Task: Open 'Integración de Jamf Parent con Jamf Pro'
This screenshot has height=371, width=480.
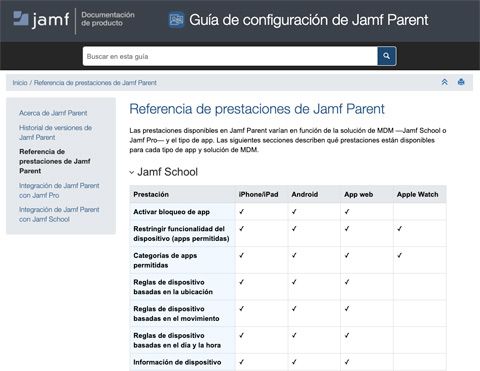Action: pos(59,190)
